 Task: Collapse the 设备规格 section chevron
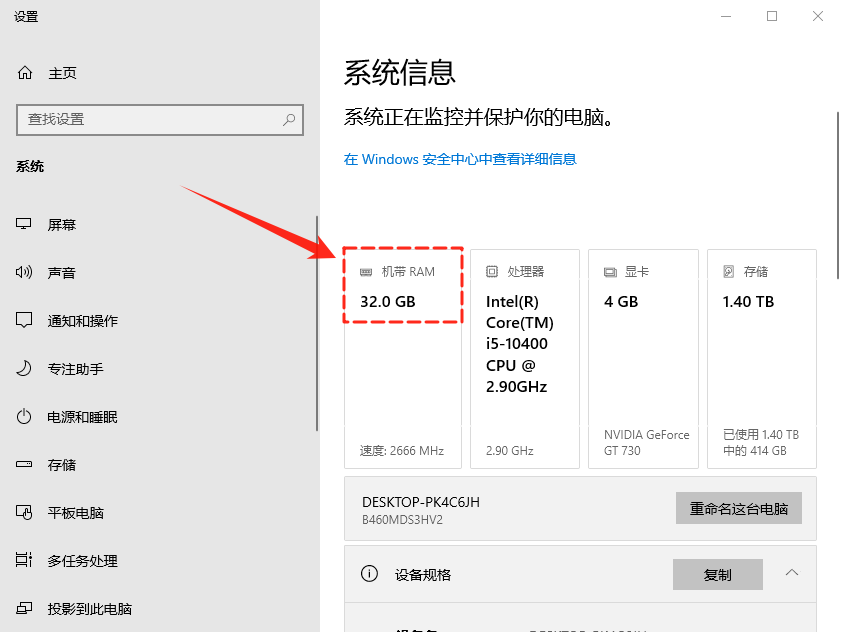(790, 574)
